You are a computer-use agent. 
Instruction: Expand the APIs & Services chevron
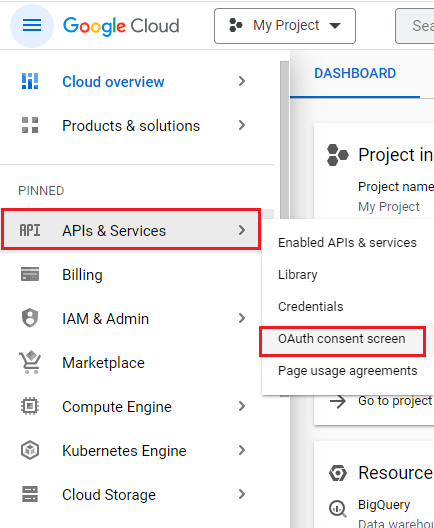[x=242, y=230]
